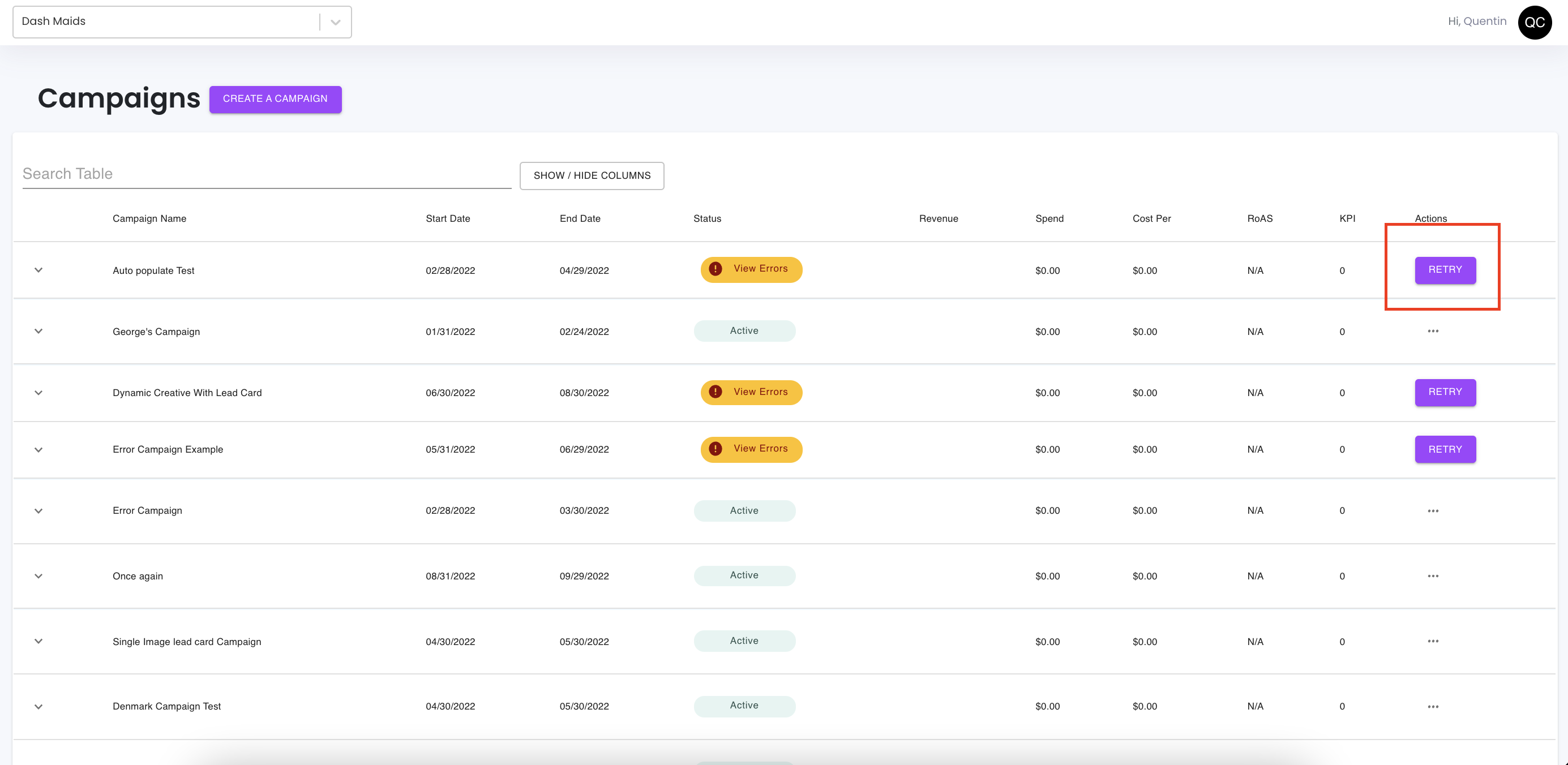Click Create a Campaign button
This screenshot has height=765, width=1568.
coord(275,98)
